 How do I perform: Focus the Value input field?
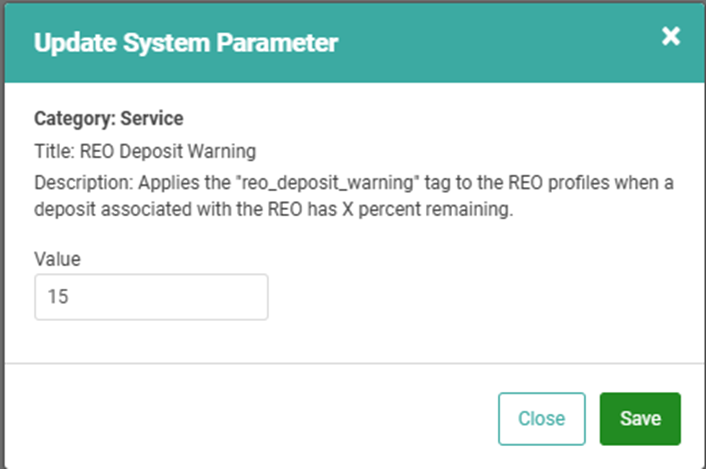[151, 297]
